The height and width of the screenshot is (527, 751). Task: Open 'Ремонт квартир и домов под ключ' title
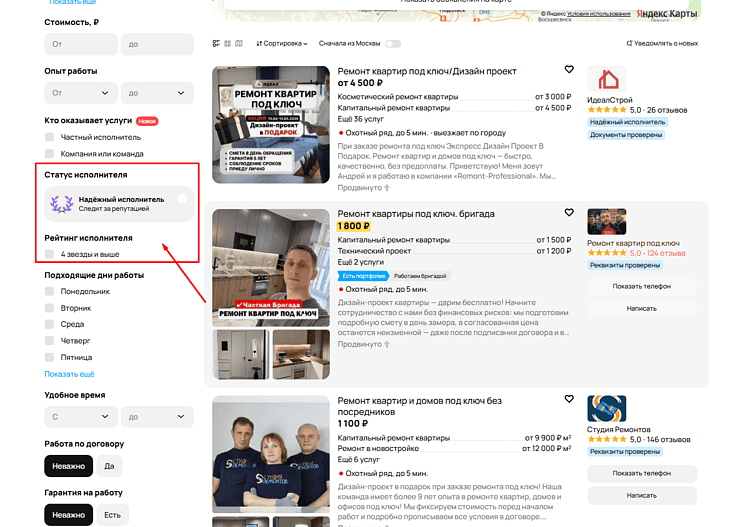coord(420,406)
